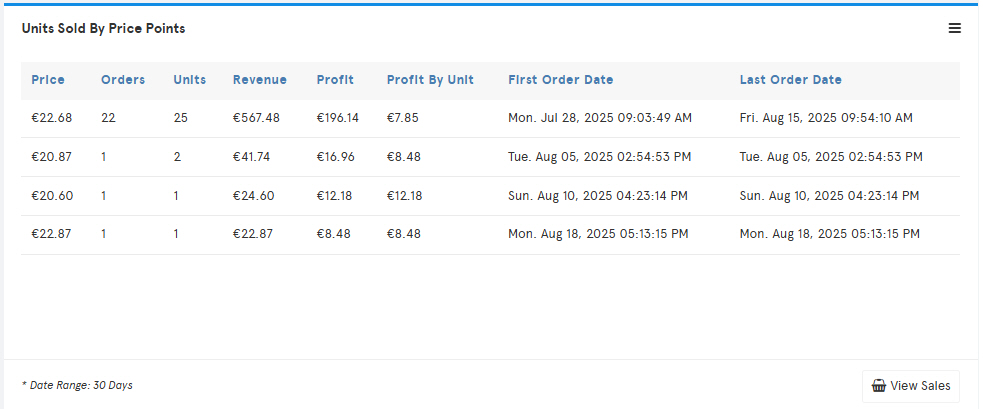
Task: Click the €196.14 profit value
Action: click(338, 118)
